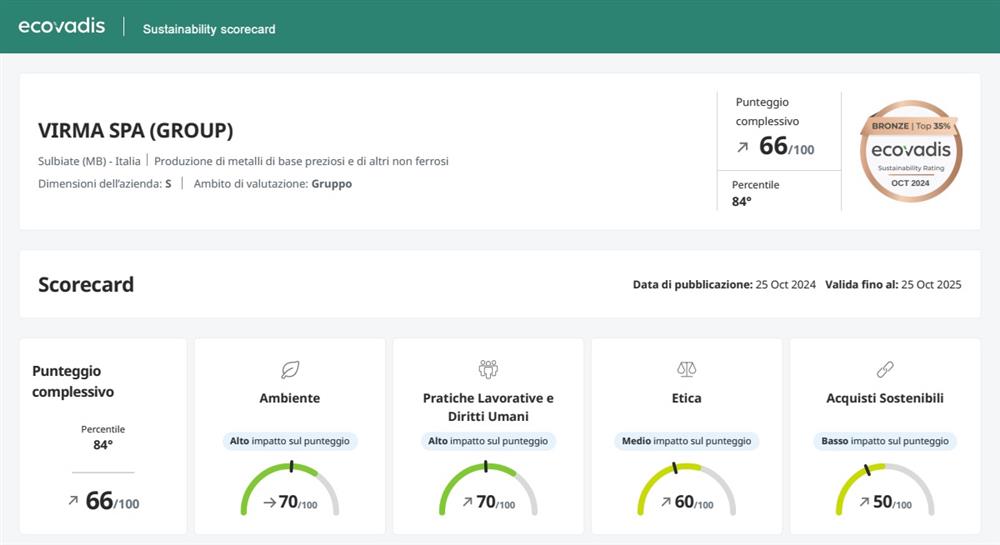Image resolution: width=1000 pixels, height=545 pixels.
Task: Click the 'Percentile 84°' value in top panel
Action: coord(755,193)
